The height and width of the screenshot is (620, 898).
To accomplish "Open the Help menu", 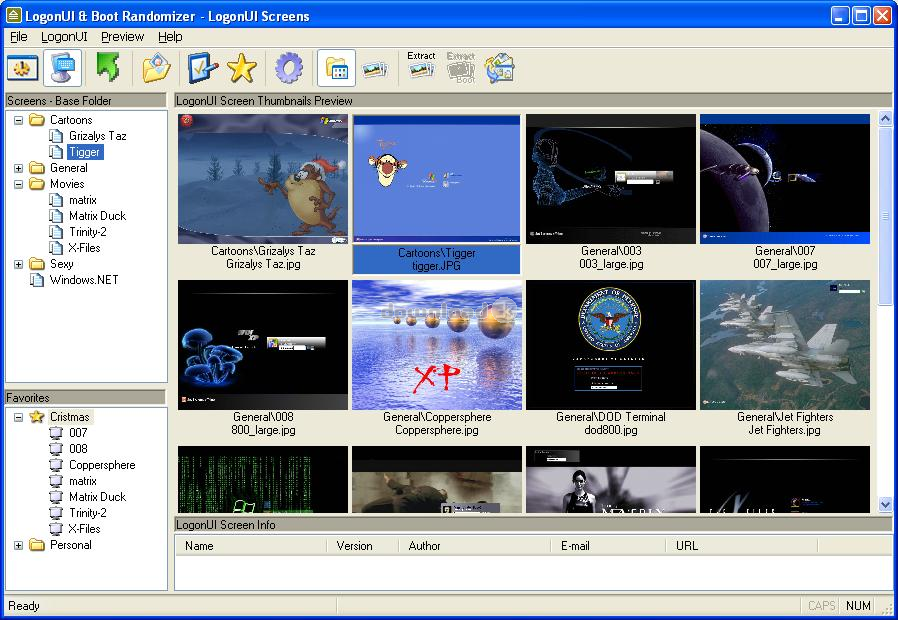I will coord(170,37).
